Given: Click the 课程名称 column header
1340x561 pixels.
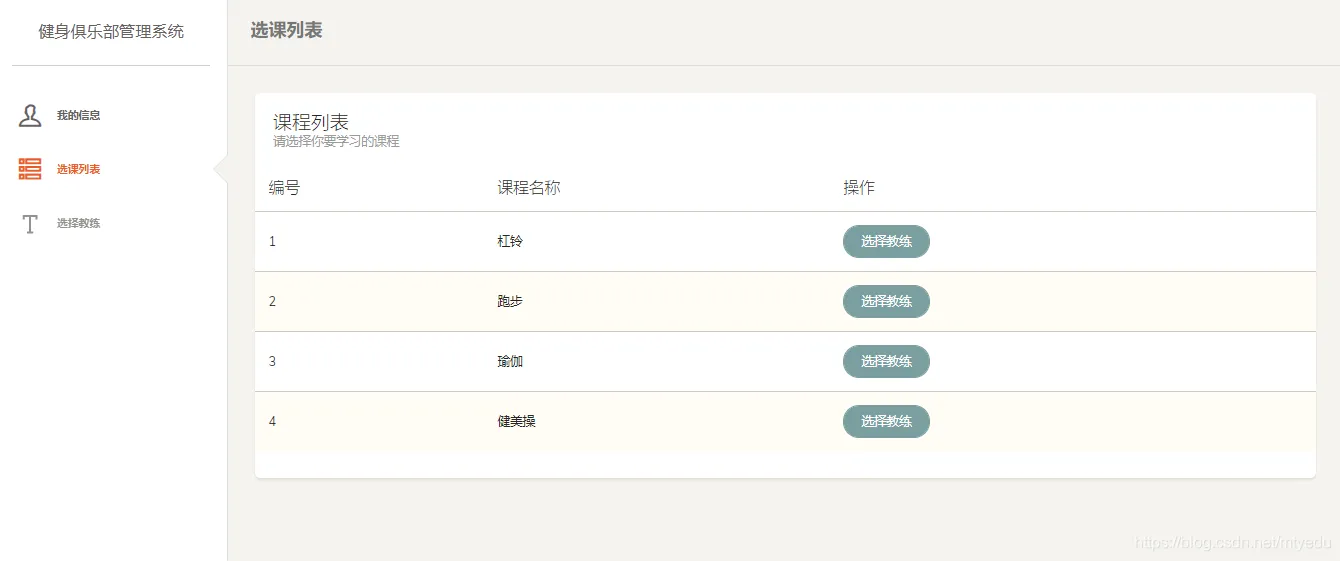Looking at the screenshot, I should (529, 187).
